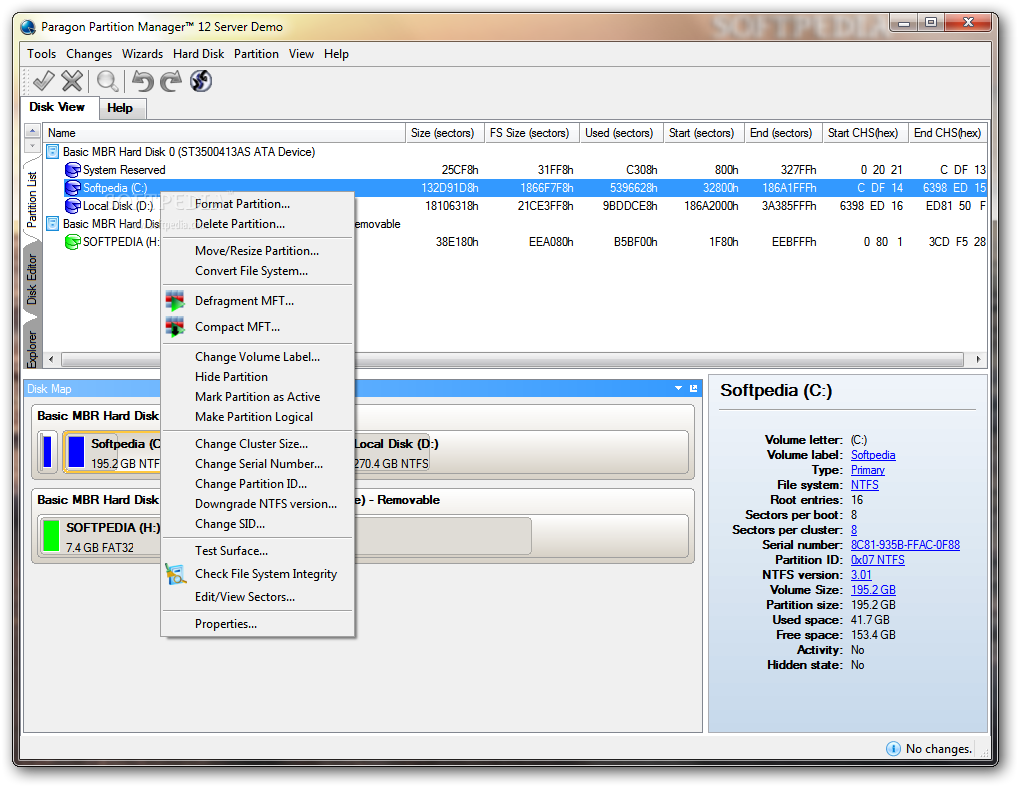Click the Defragment MFT icon in context menu
This screenshot has width=1019, height=787.
coord(175,301)
